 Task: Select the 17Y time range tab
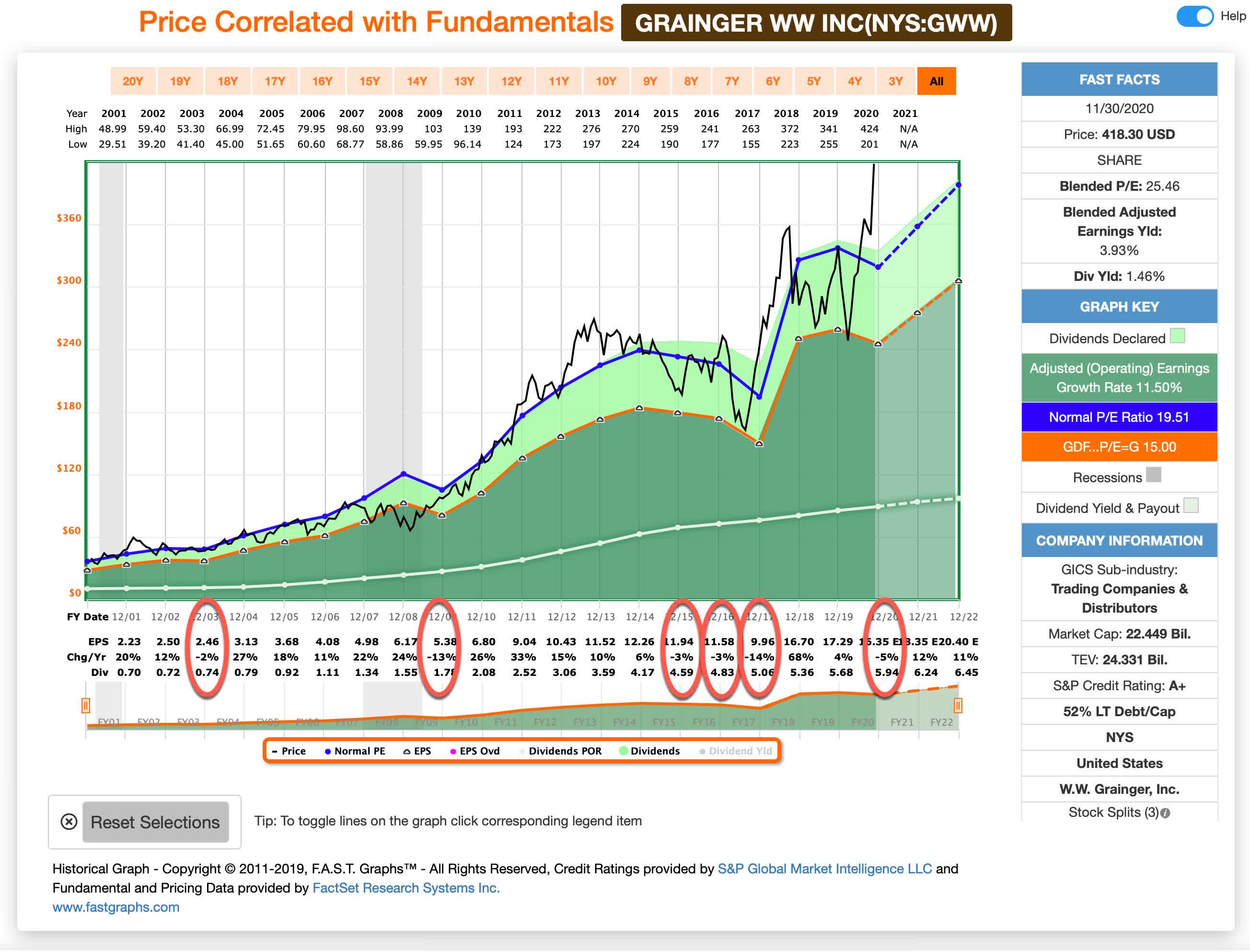tap(275, 81)
